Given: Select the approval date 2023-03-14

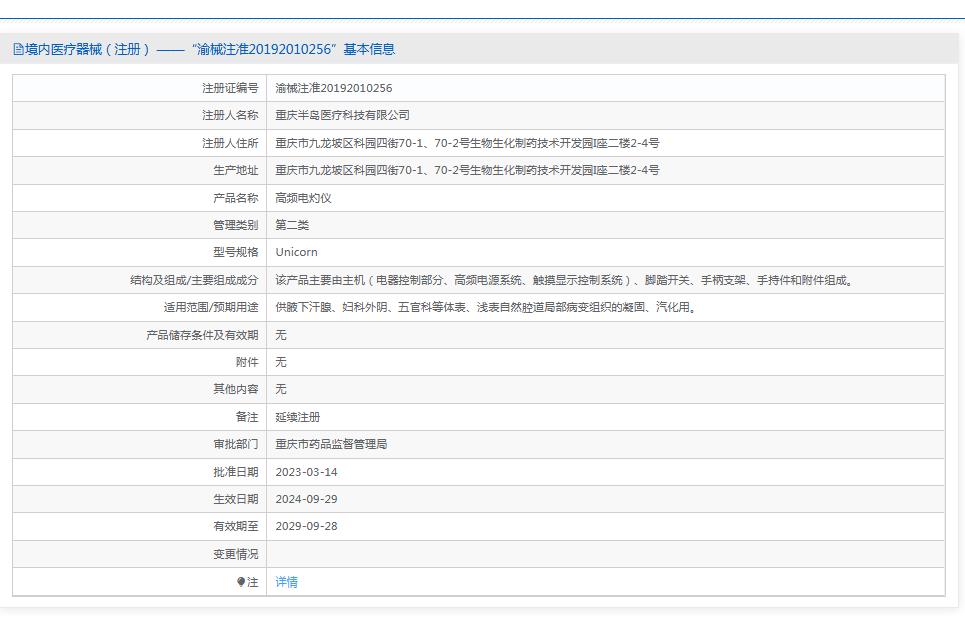Looking at the screenshot, I should (306, 471).
